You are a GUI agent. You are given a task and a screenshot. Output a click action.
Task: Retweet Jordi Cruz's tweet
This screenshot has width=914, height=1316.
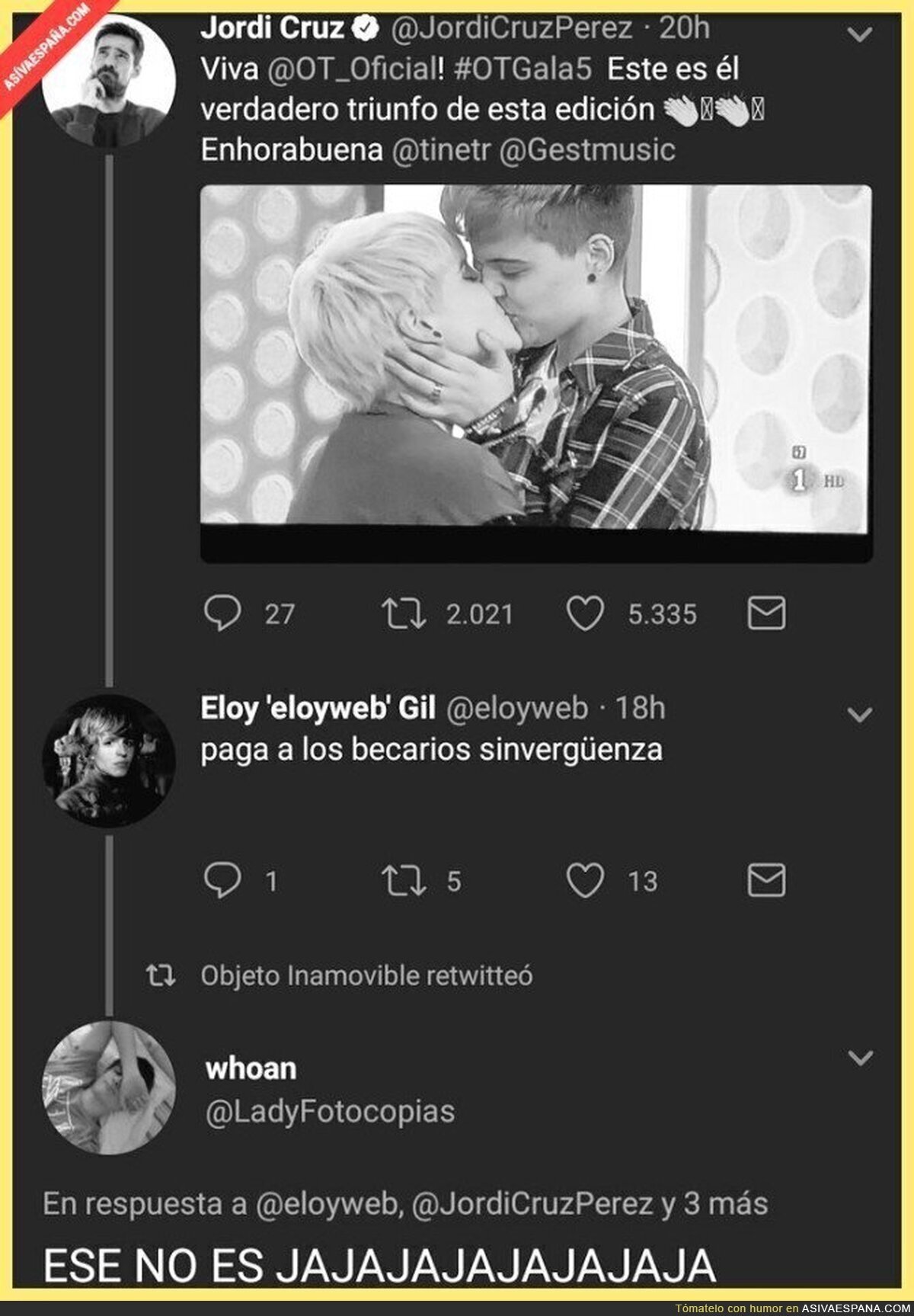(404, 614)
